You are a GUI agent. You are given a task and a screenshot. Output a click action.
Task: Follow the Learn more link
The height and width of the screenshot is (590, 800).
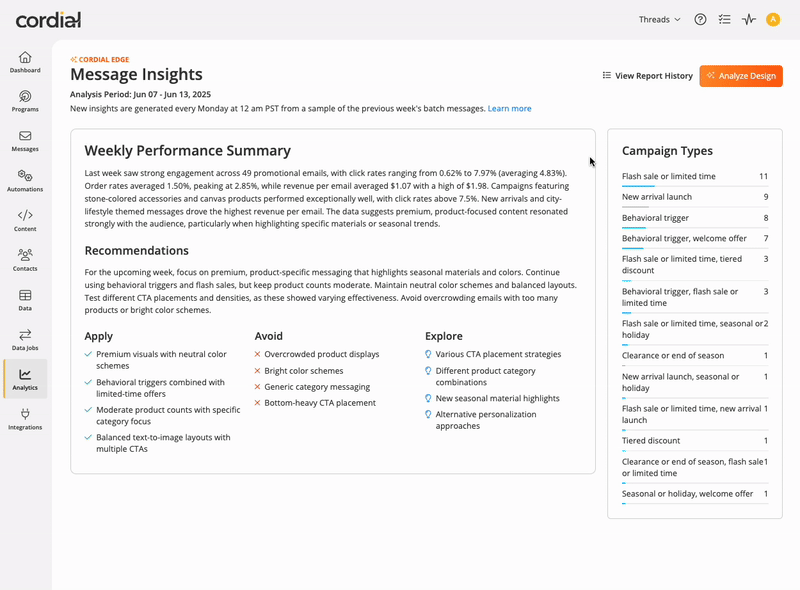pyautogui.click(x=509, y=109)
